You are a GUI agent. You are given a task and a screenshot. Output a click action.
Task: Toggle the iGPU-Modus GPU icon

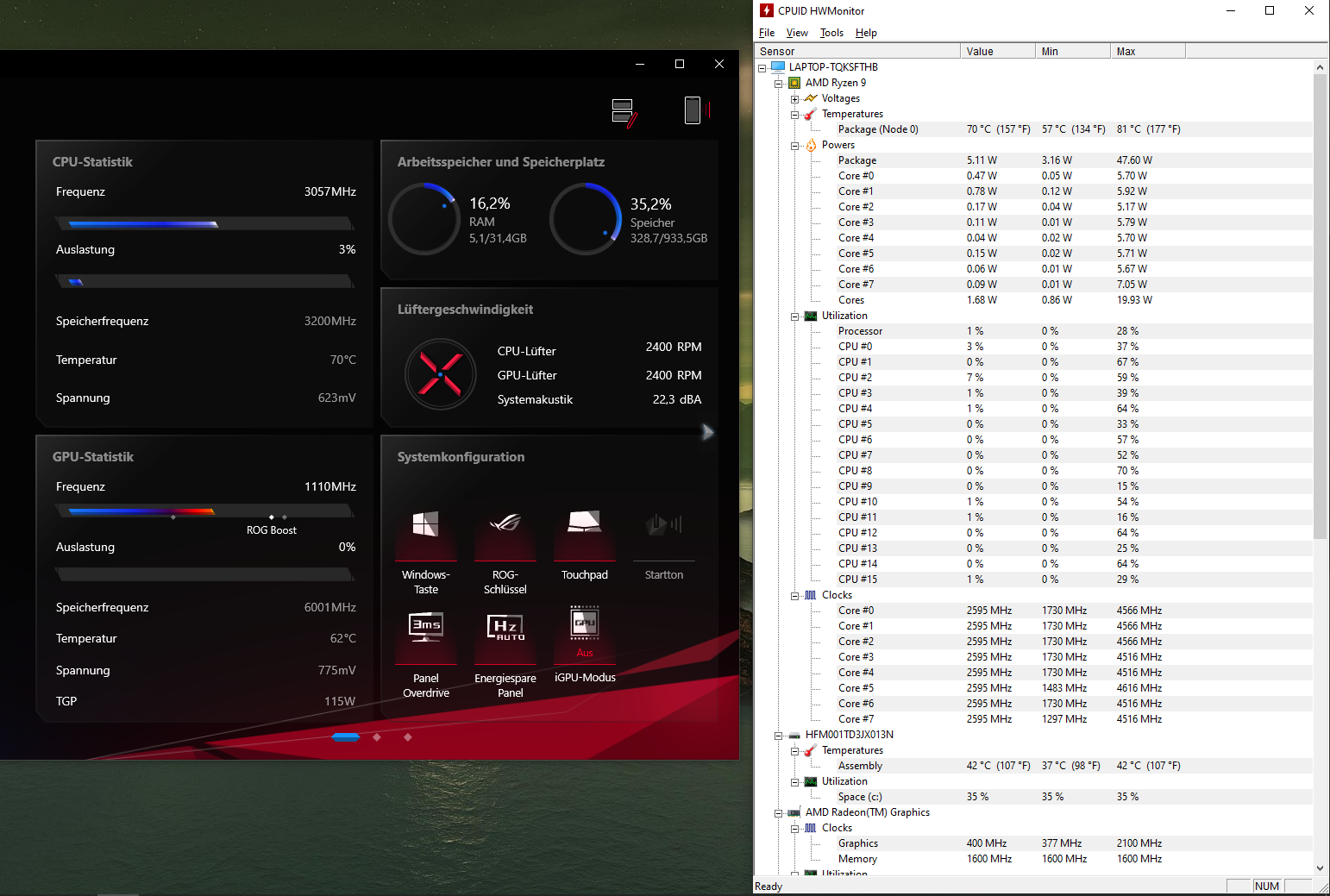pyautogui.click(x=585, y=623)
